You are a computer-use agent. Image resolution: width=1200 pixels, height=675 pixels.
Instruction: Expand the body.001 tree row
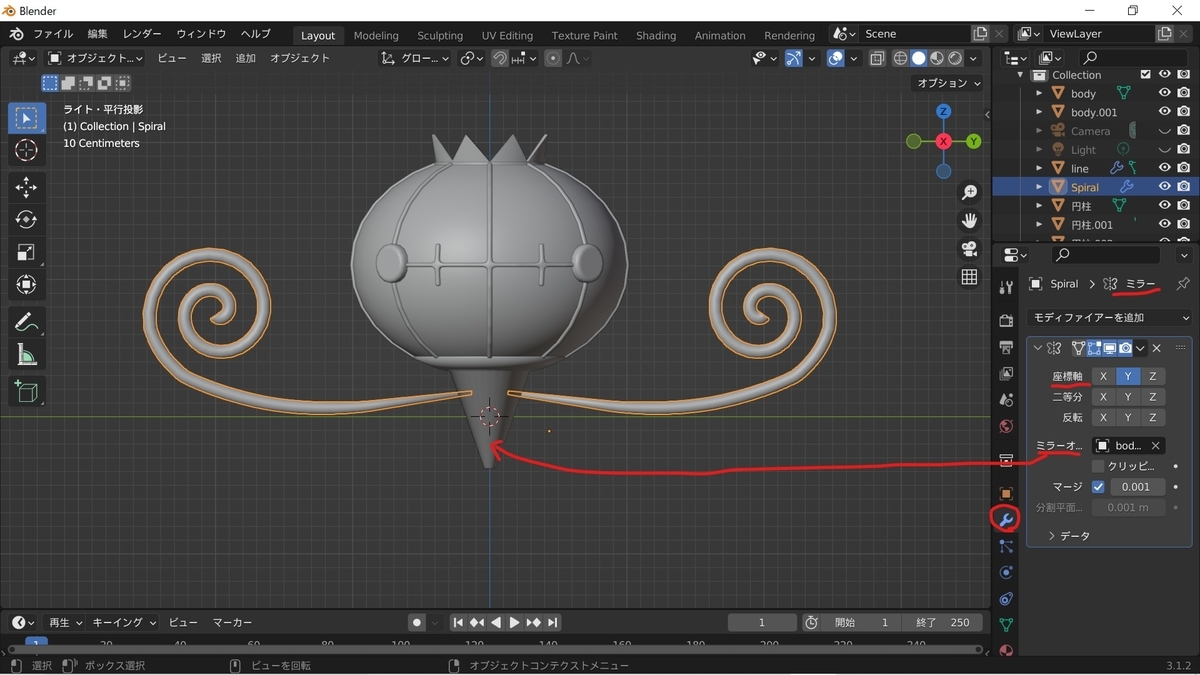1039,112
